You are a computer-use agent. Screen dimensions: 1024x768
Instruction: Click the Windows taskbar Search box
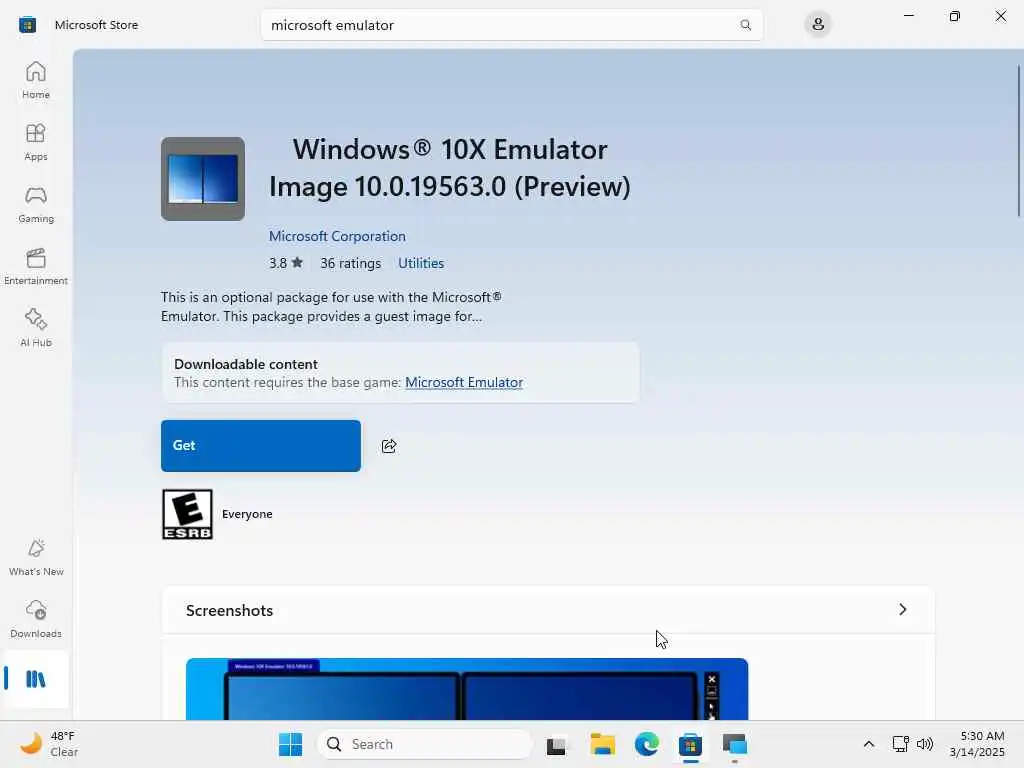click(x=424, y=744)
